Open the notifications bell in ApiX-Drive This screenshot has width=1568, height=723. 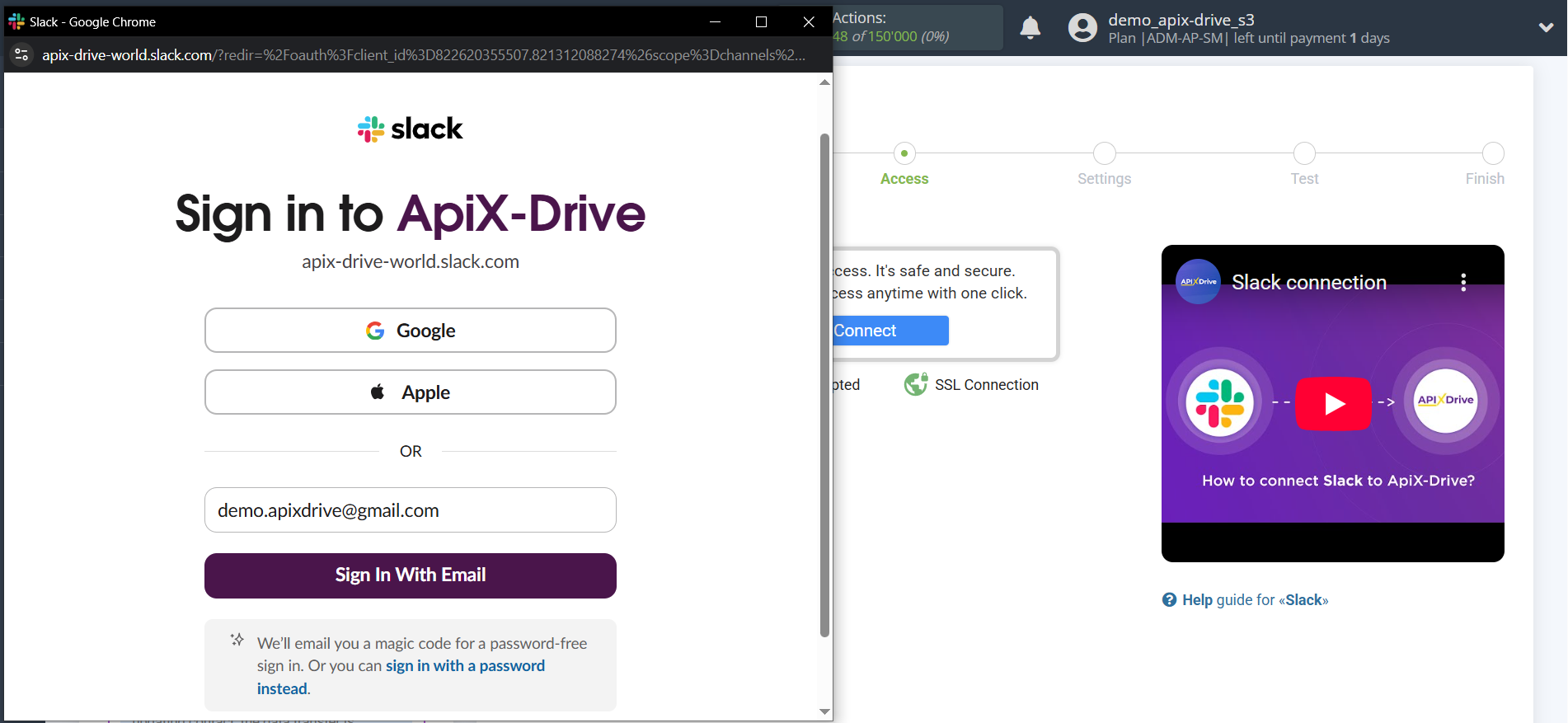click(x=1030, y=28)
